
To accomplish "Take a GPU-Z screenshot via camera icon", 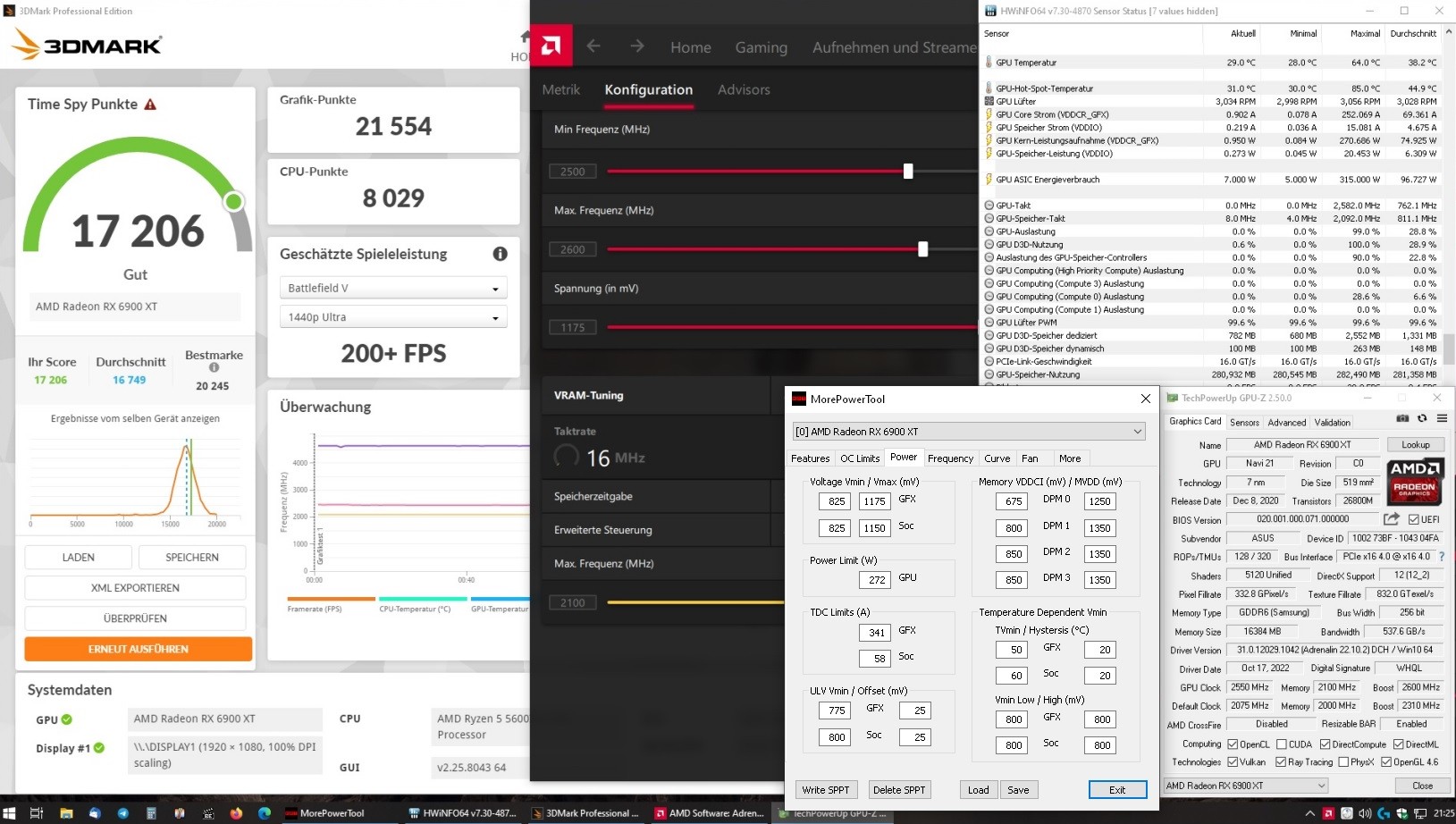I will point(1402,418).
